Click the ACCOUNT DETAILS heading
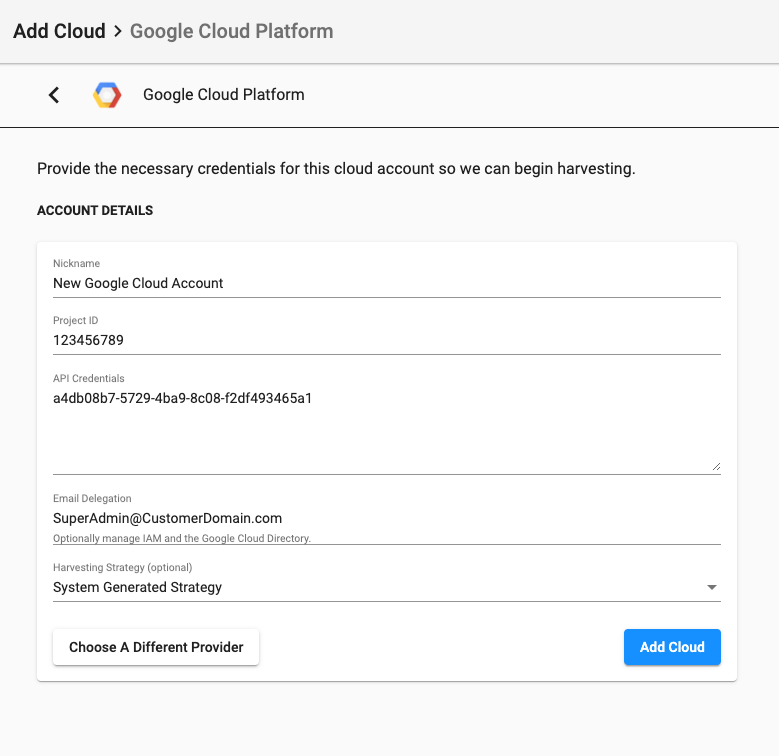The width and height of the screenshot is (779, 756). tap(95, 211)
